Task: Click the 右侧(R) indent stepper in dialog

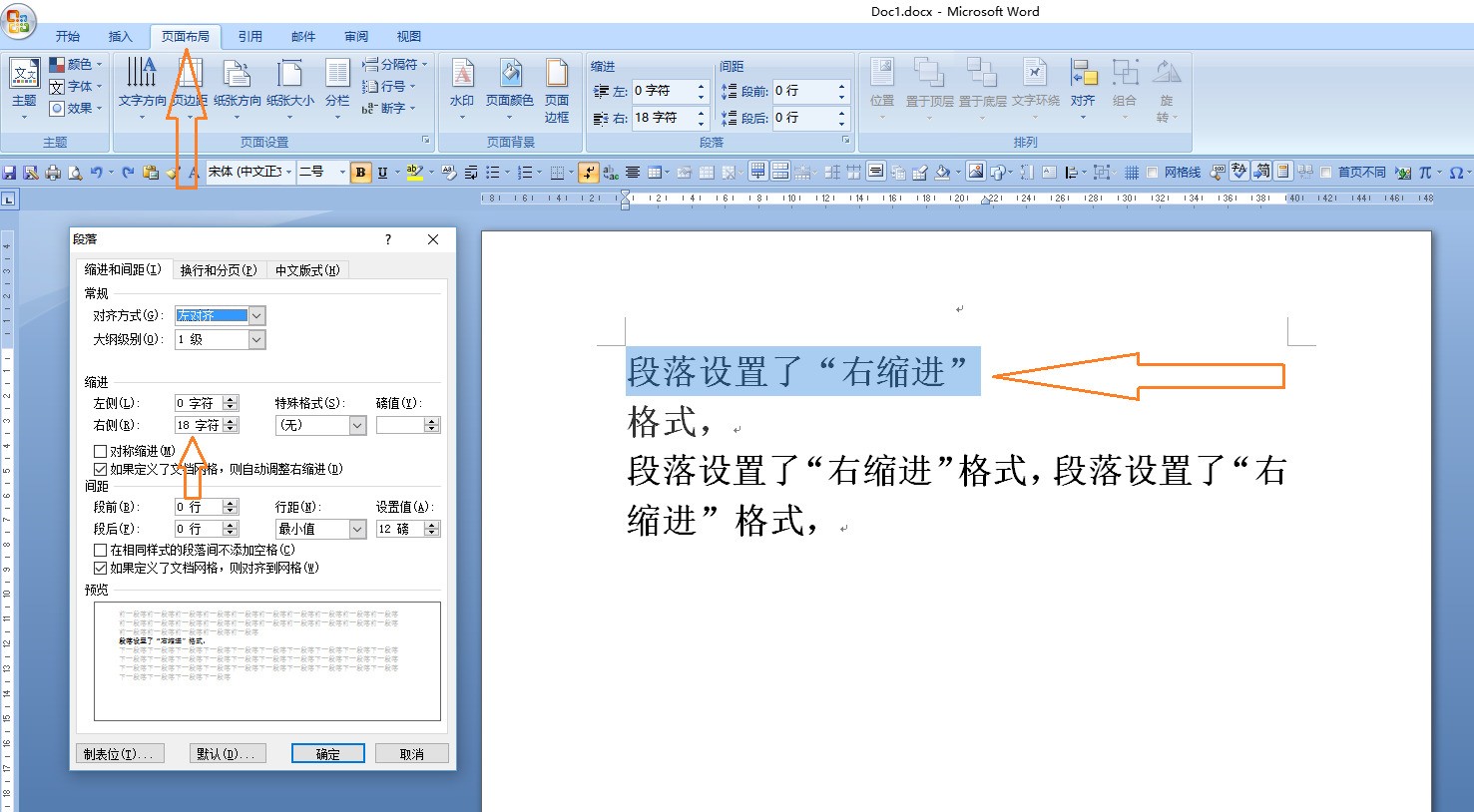Action: point(231,425)
